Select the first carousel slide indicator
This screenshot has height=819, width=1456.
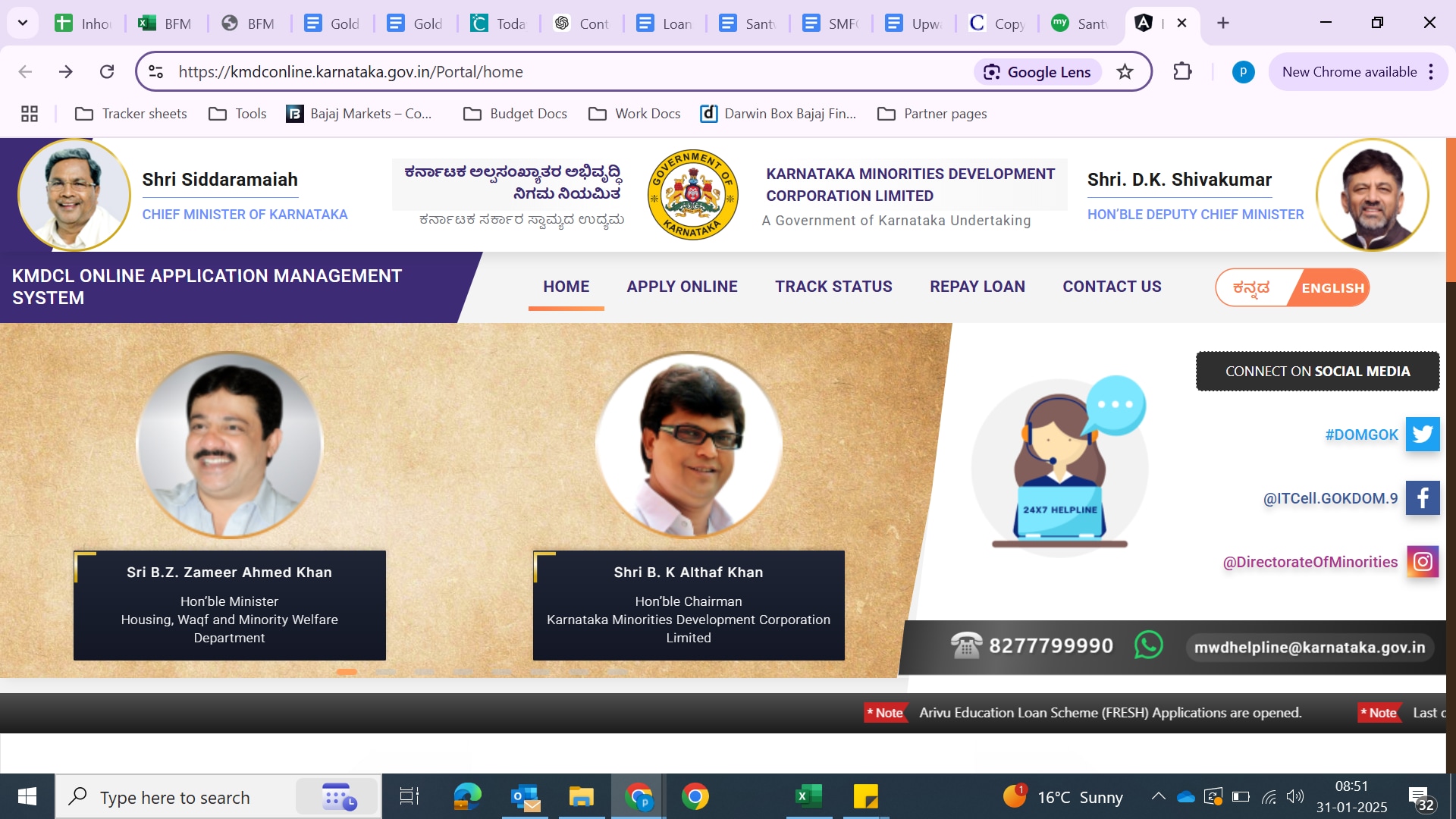347,672
